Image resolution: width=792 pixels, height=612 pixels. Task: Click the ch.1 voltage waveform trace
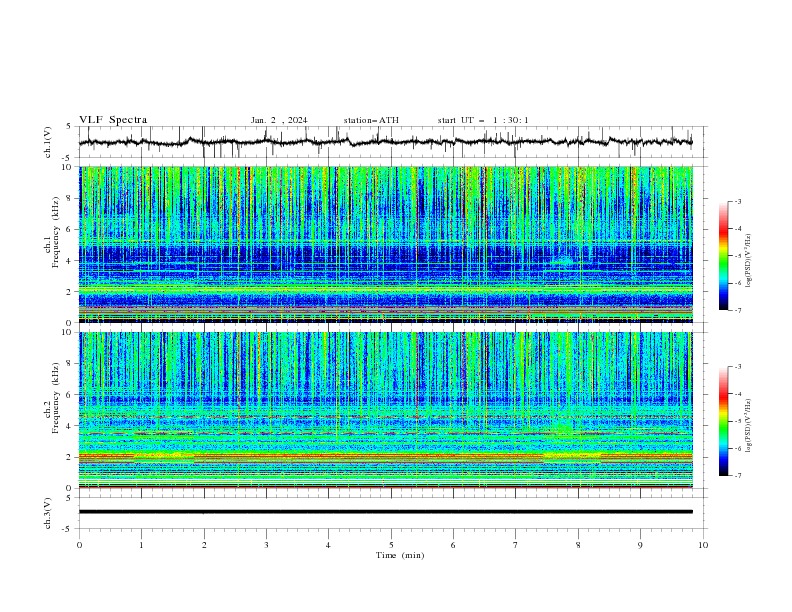click(x=385, y=142)
